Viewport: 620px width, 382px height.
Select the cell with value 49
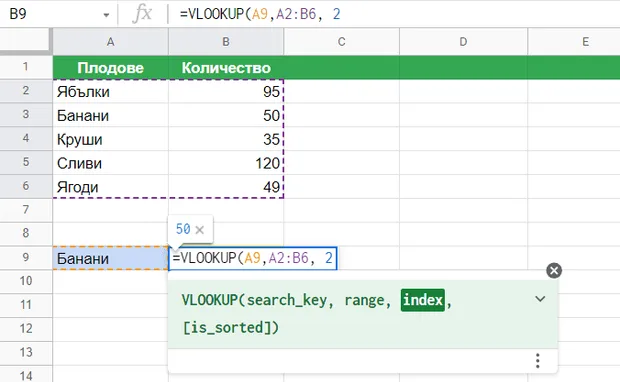click(x=226, y=186)
